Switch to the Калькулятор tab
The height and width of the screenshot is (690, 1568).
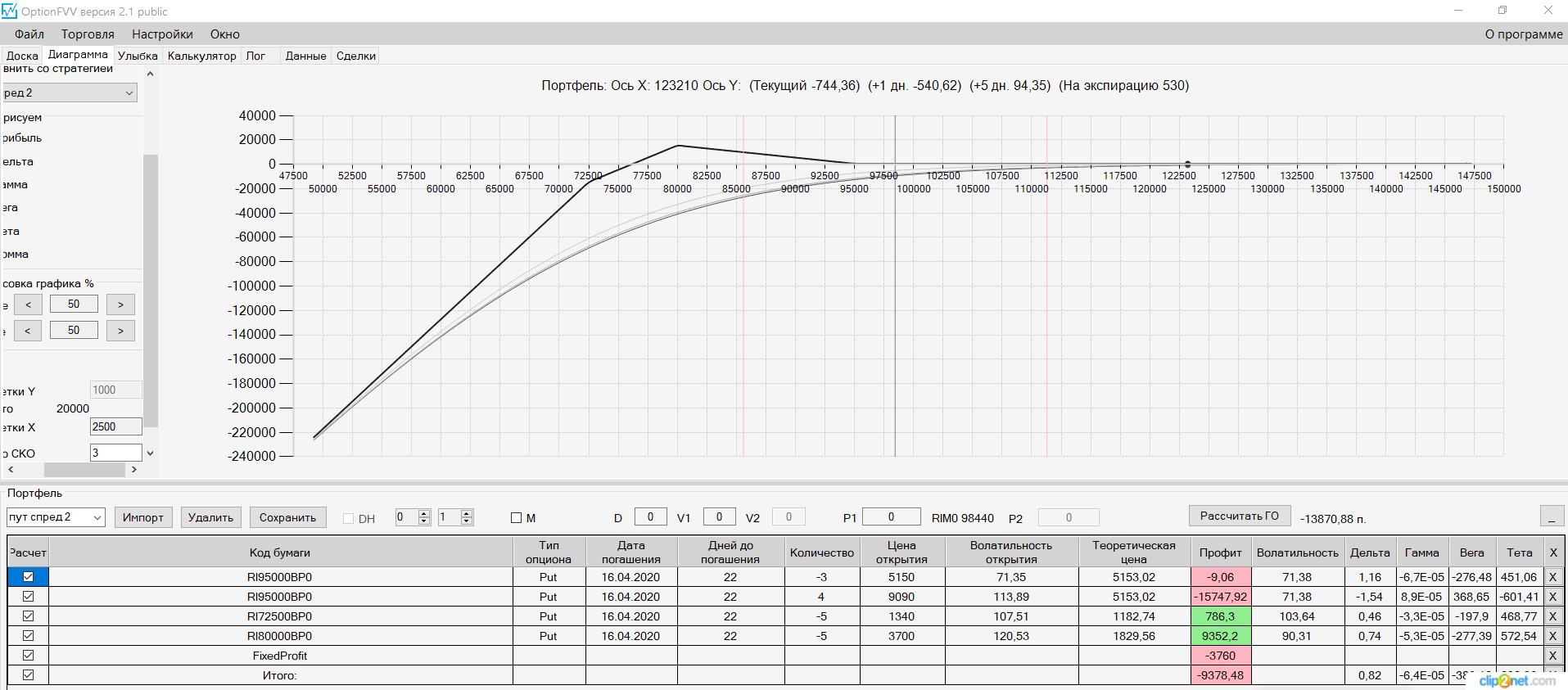pyautogui.click(x=201, y=56)
